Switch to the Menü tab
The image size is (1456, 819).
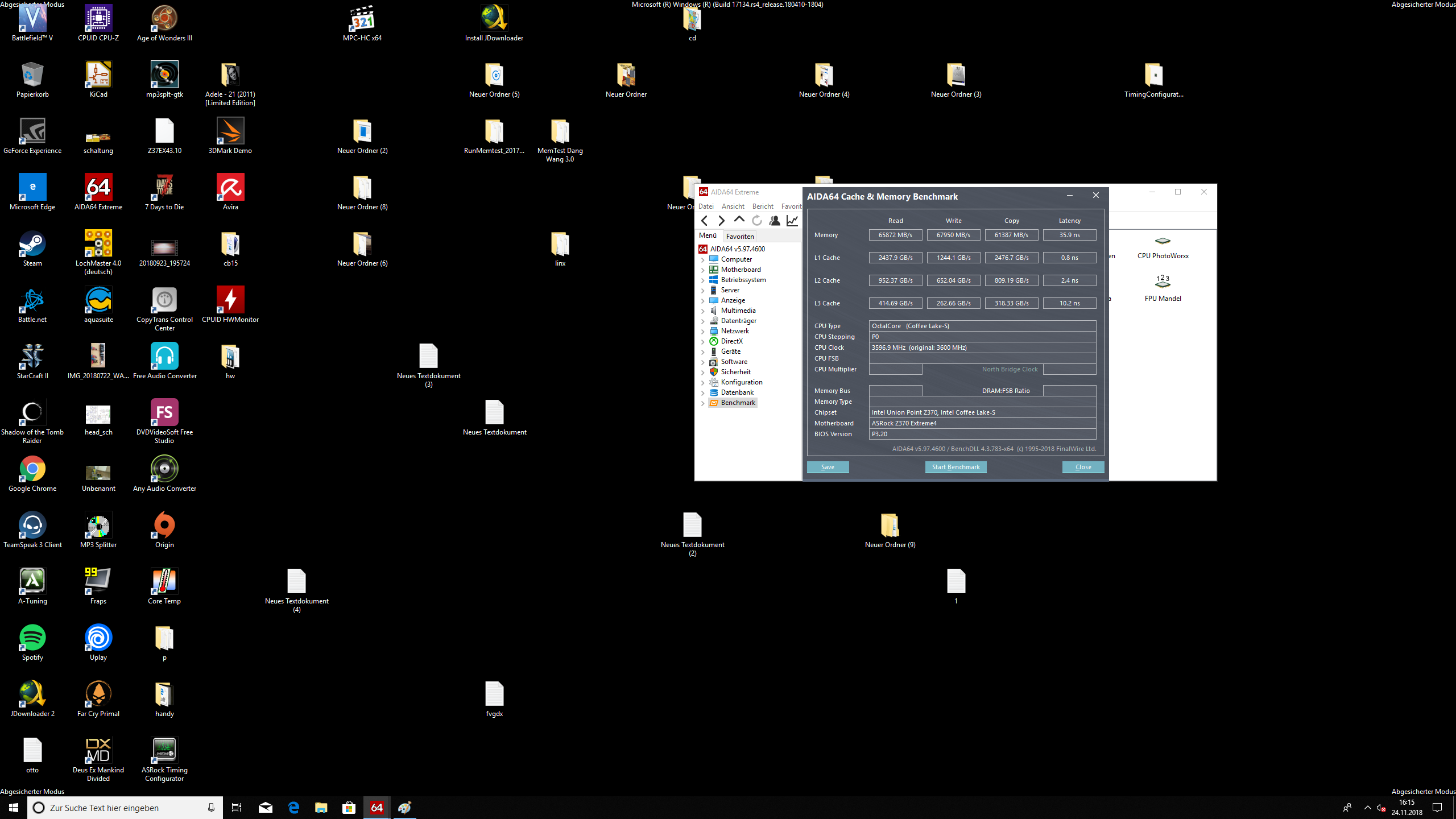click(708, 235)
